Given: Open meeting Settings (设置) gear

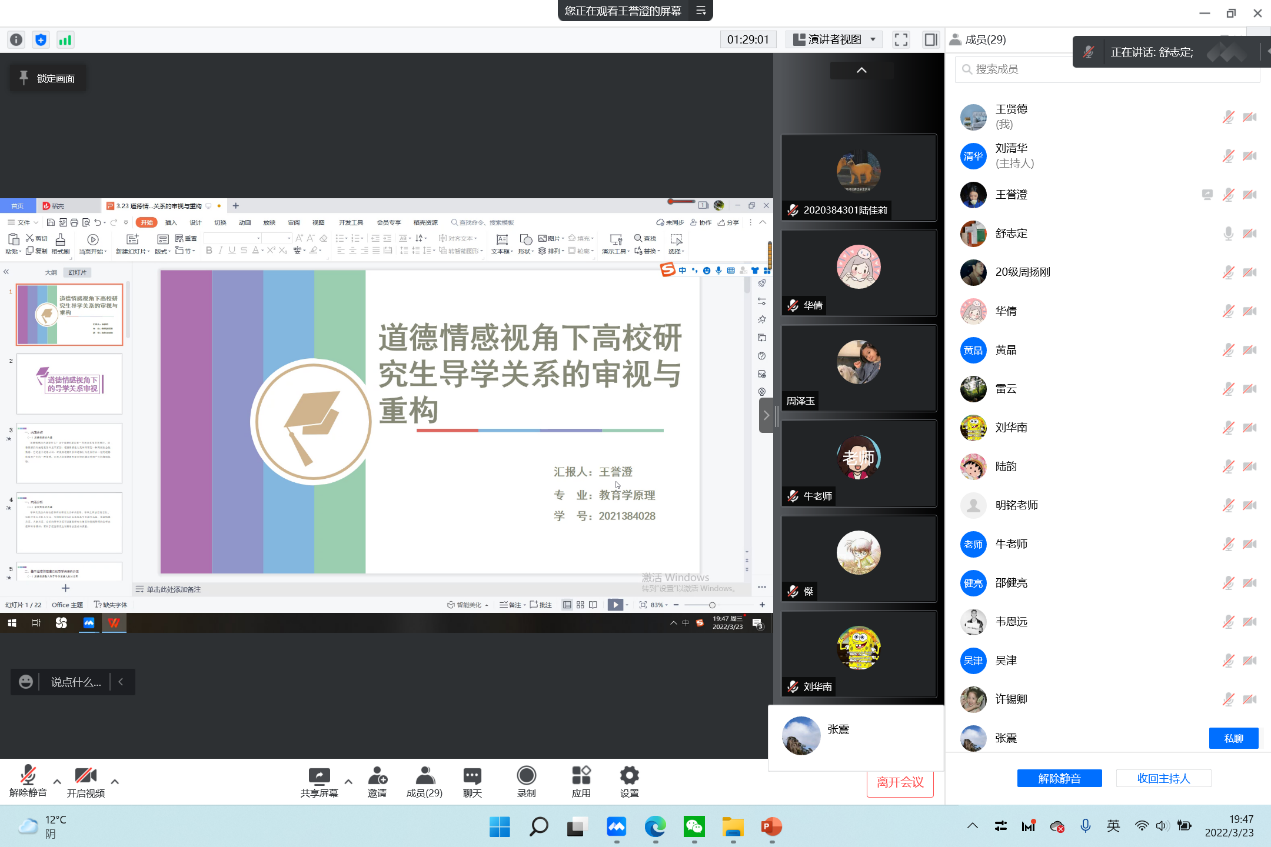Looking at the screenshot, I should point(629,777).
